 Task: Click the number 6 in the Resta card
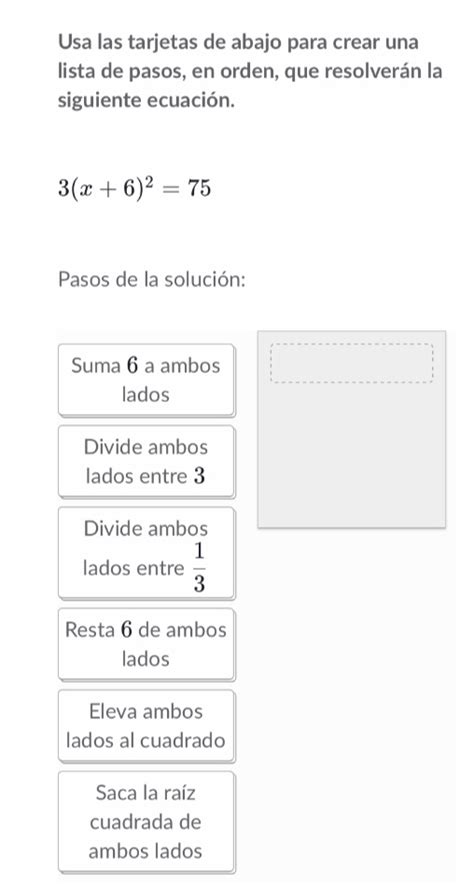(127, 630)
